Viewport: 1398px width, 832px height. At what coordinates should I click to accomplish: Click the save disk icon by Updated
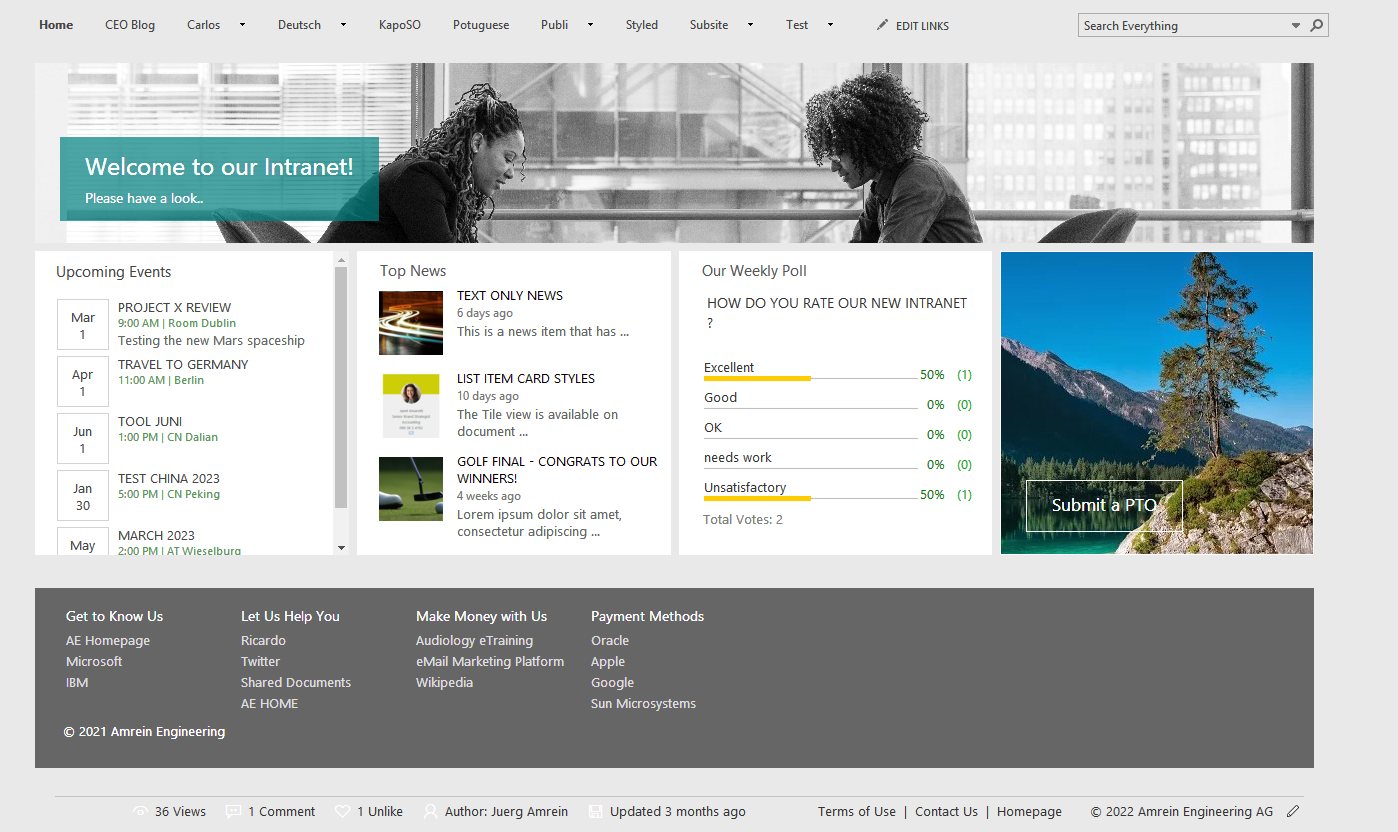point(595,811)
